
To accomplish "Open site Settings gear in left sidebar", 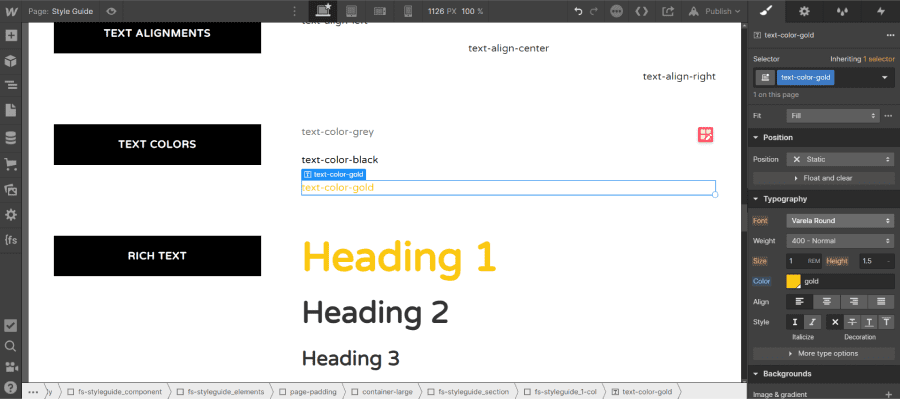I will 11,215.
